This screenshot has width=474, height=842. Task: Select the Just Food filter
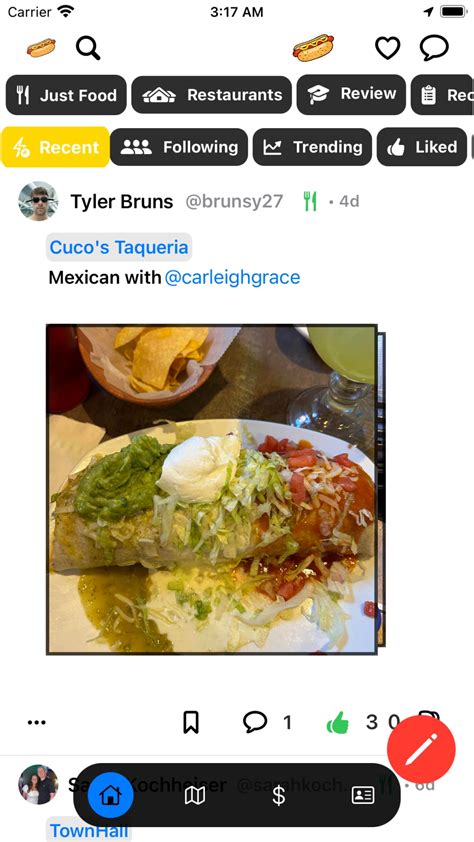[66, 95]
